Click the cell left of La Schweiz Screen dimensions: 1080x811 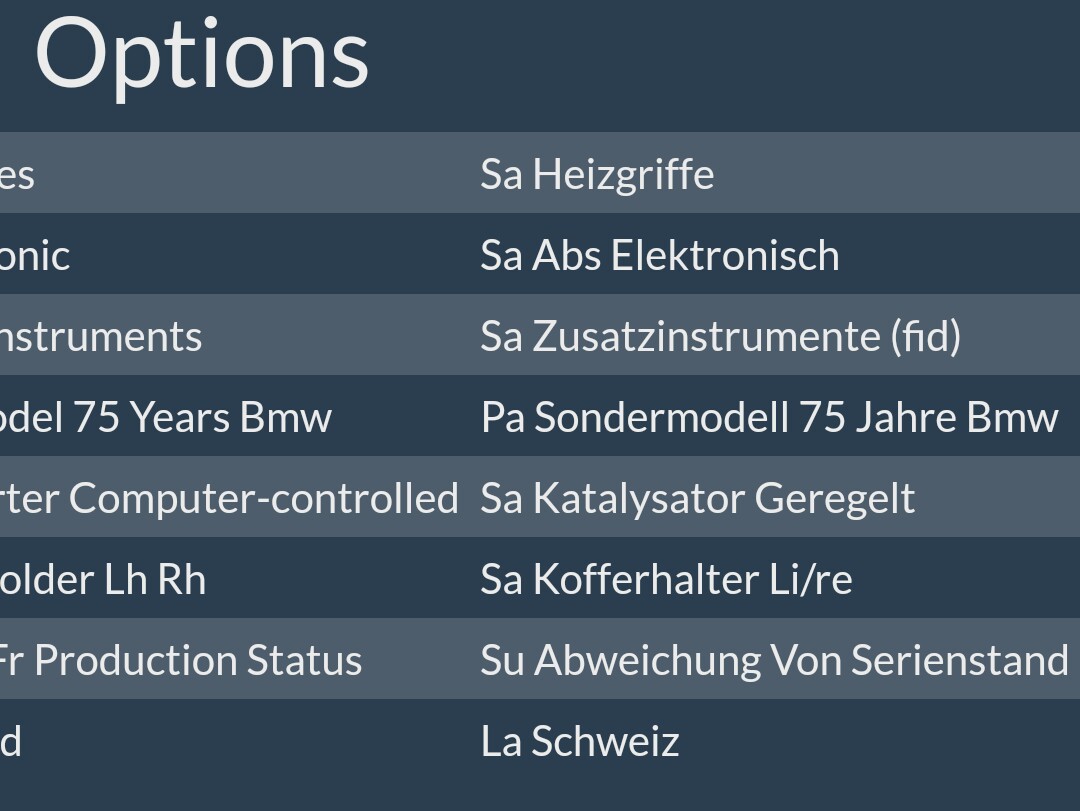[x=11, y=741]
